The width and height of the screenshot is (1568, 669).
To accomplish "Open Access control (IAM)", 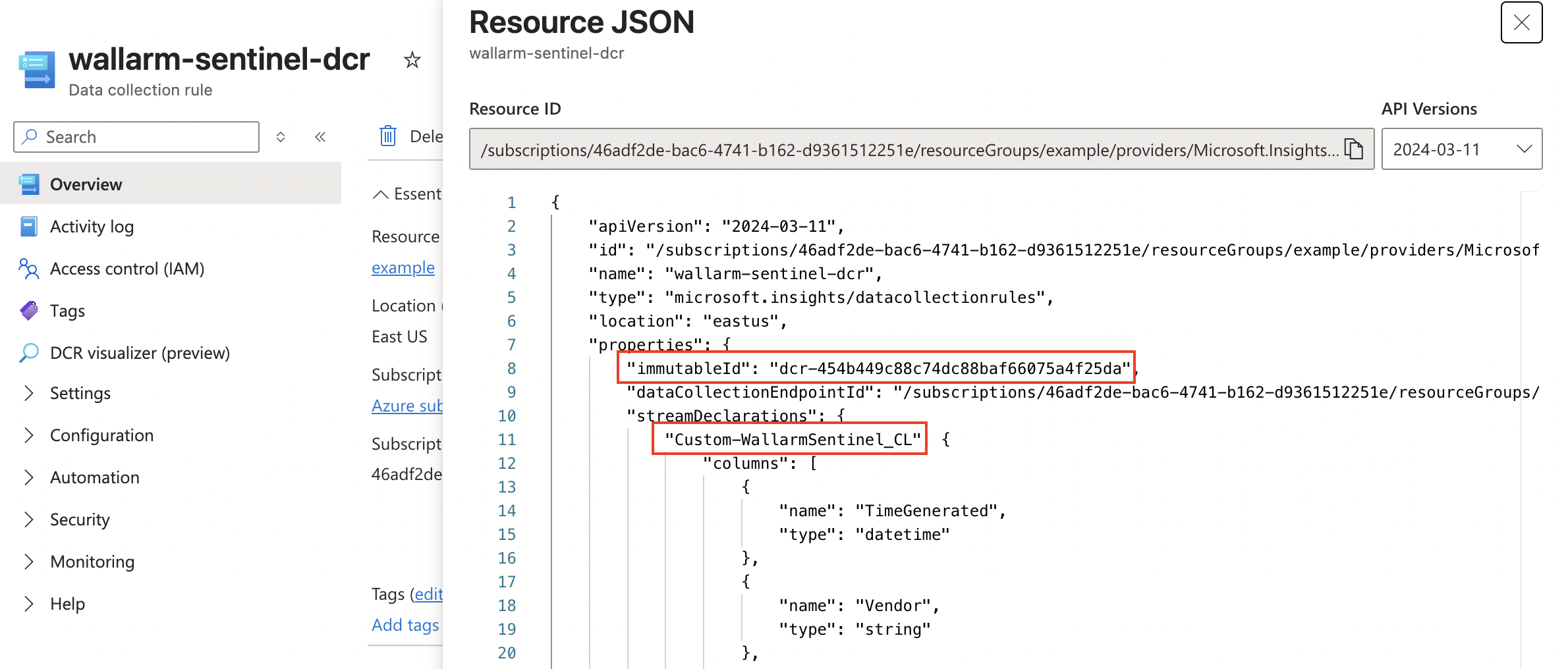I will 126,268.
